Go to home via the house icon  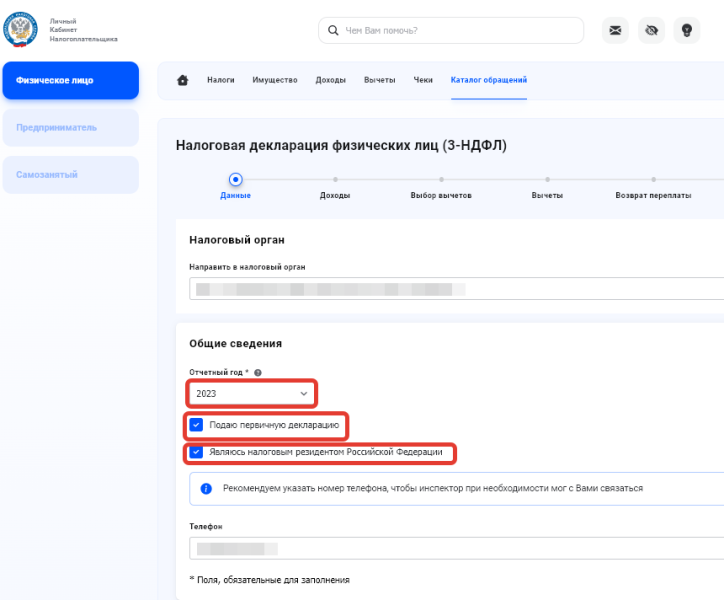pos(183,80)
